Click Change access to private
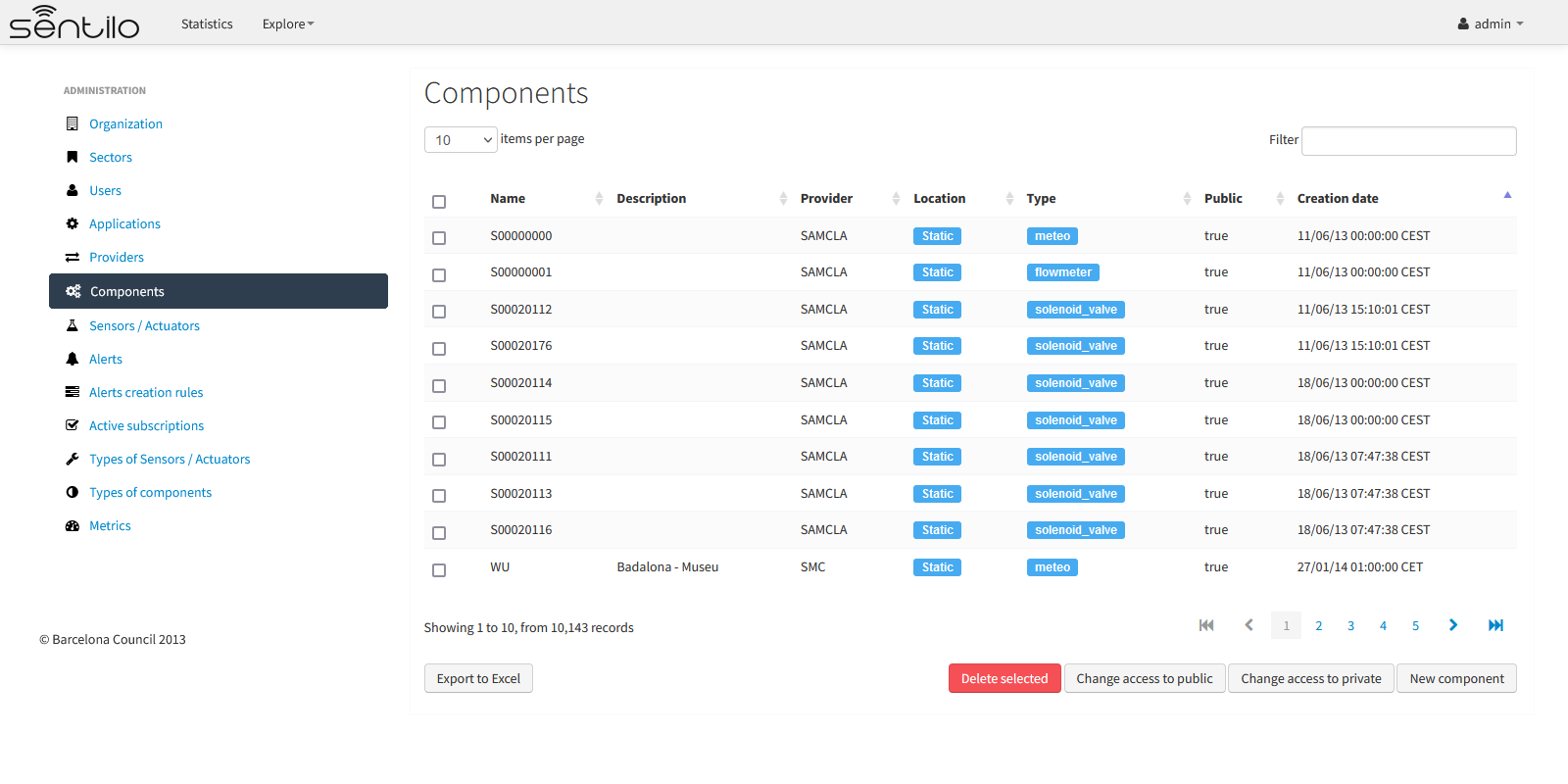 pyautogui.click(x=1311, y=678)
